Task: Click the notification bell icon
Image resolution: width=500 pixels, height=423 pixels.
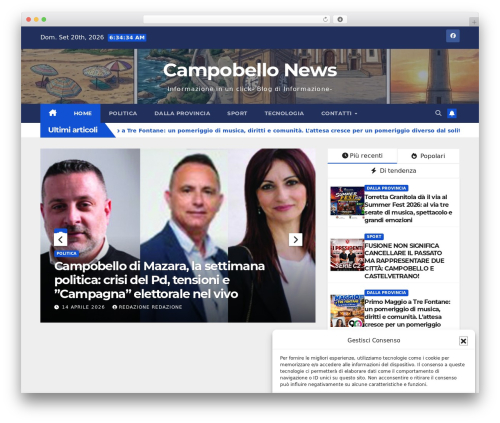Action: click(452, 113)
